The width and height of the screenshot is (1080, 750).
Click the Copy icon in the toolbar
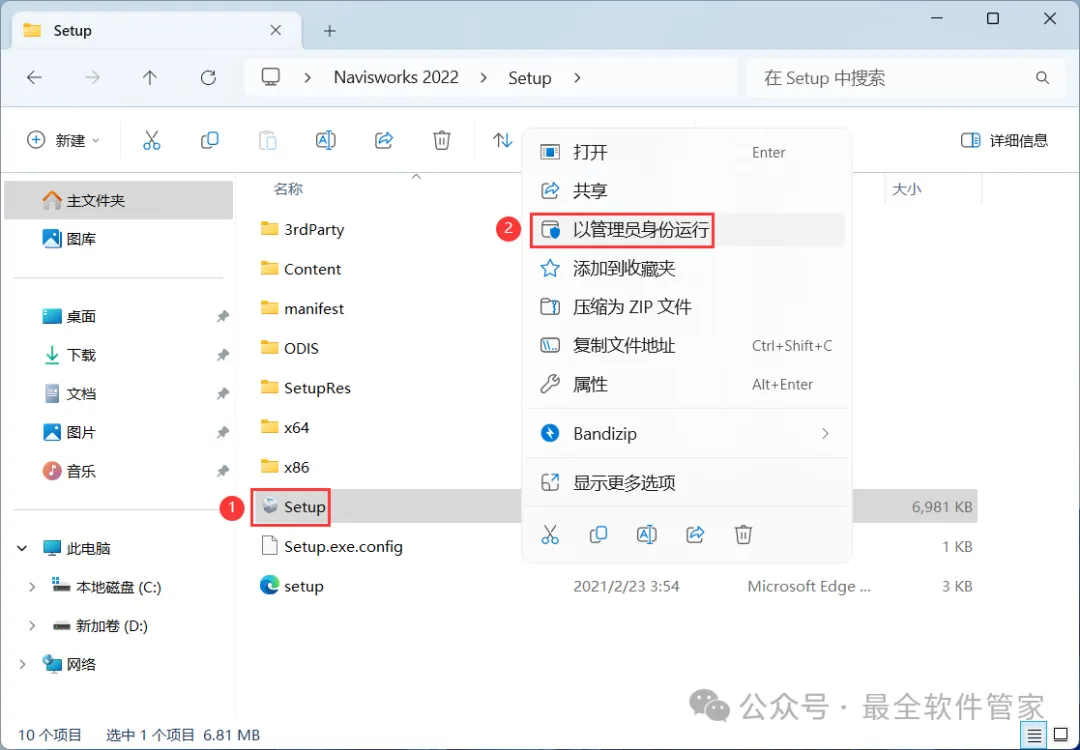point(209,140)
